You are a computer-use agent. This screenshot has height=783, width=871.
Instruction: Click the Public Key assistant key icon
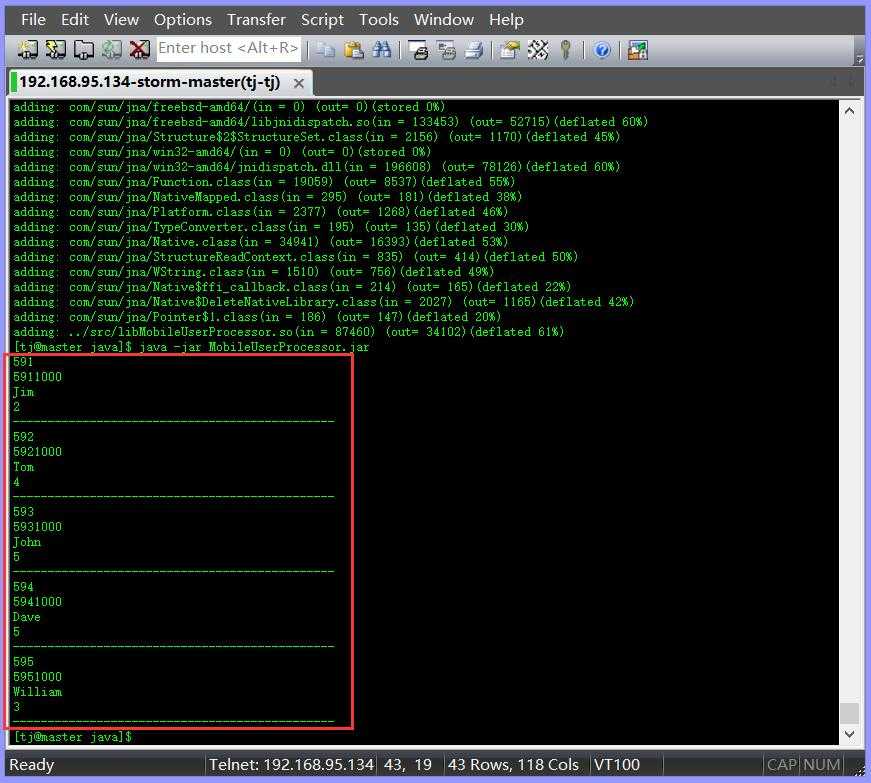(x=565, y=50)
